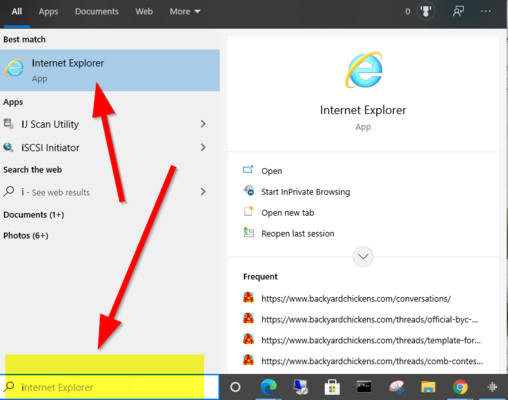Open the More filter dropdown
Viewport: 508px width, 400px height.
tap(185, 11)
